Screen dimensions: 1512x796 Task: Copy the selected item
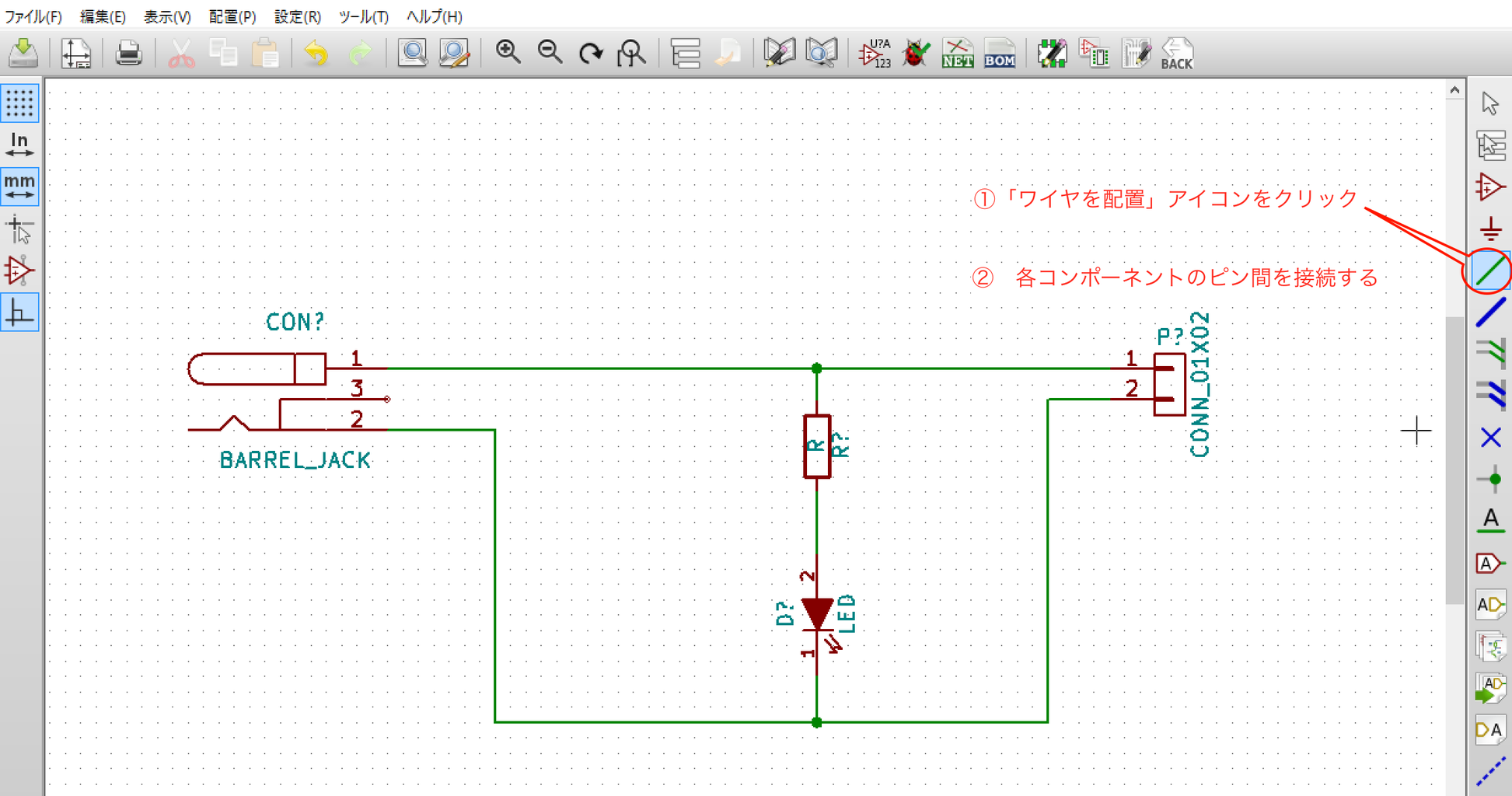click(x=223, y=53)
